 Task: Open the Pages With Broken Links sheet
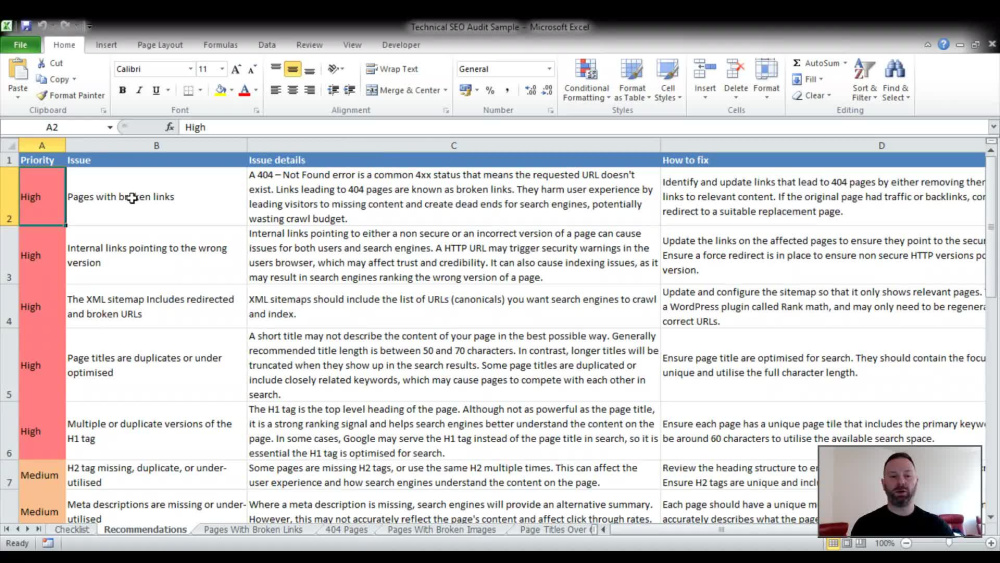point(253,529)
